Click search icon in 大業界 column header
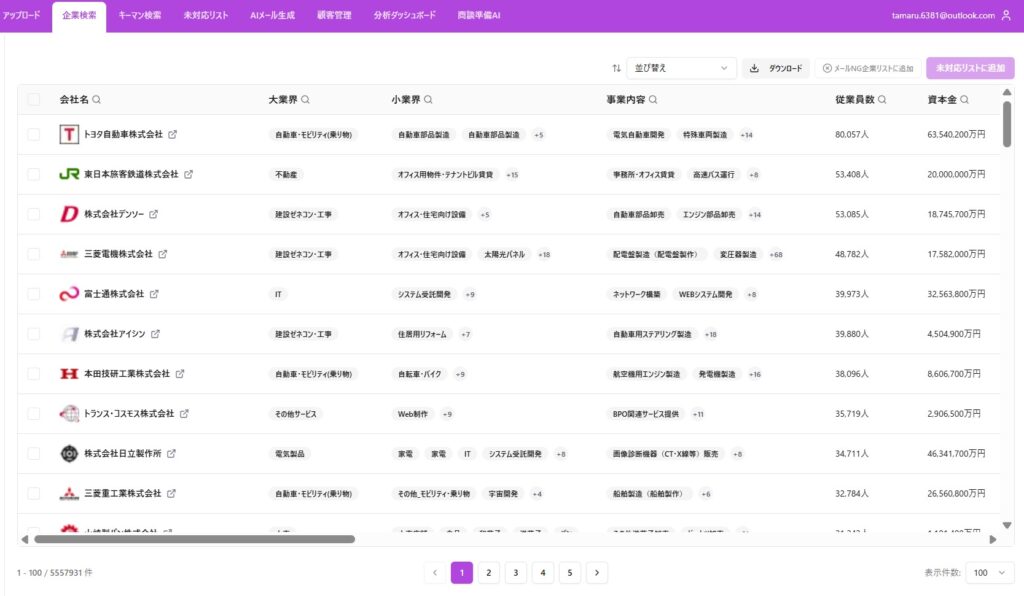1024x596 pixels. click(305, 99)
